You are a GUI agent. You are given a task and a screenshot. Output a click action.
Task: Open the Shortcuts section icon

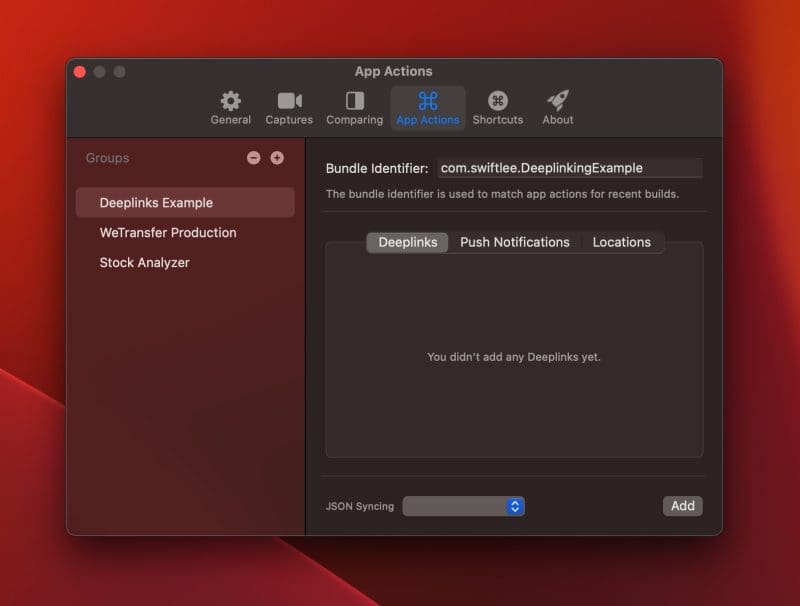tap(497, 101)
